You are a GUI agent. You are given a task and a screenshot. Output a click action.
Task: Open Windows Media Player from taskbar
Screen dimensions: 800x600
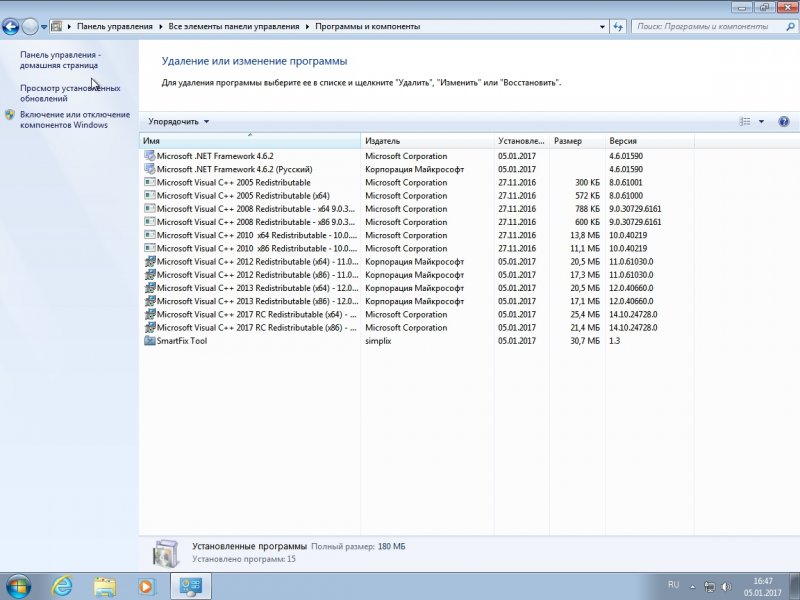coord(146,586)
